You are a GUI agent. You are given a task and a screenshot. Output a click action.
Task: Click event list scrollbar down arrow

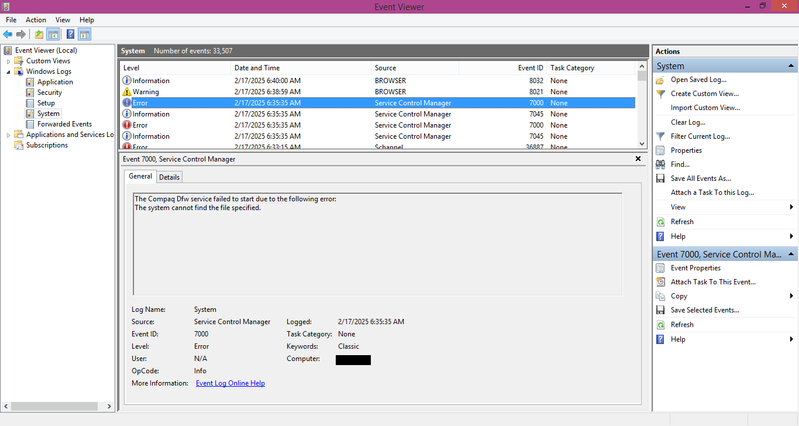(642, 144)
